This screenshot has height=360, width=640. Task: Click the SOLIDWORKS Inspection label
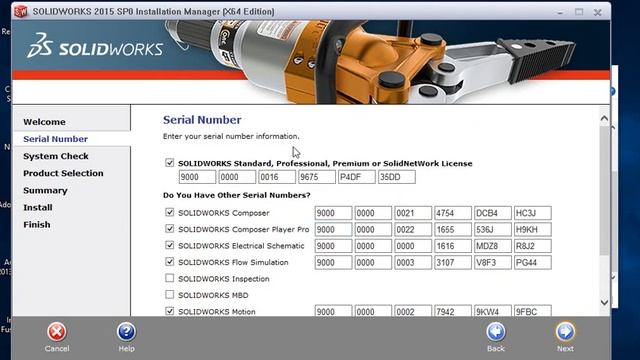[x=224, y=279]
